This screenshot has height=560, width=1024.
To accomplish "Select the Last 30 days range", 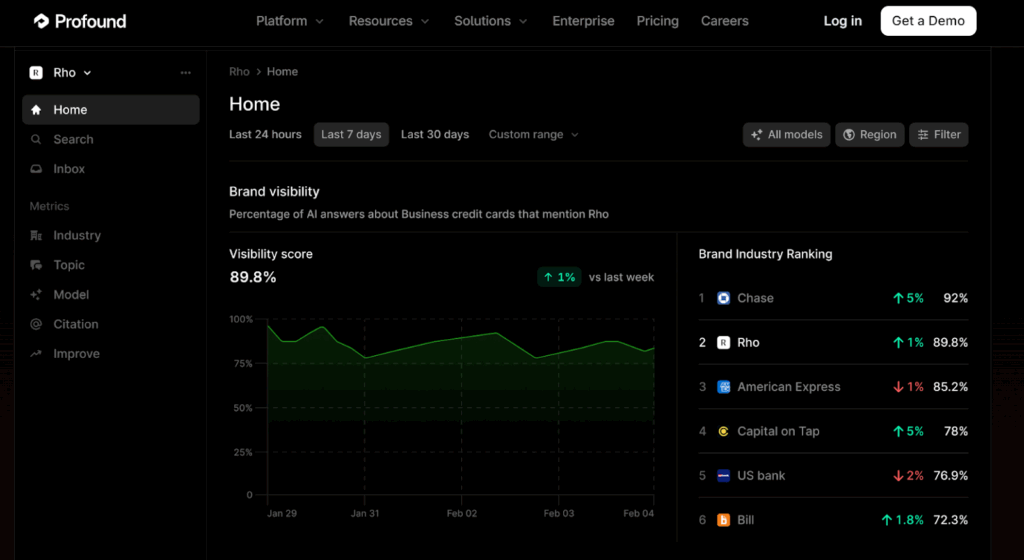I will coord(435,135).
